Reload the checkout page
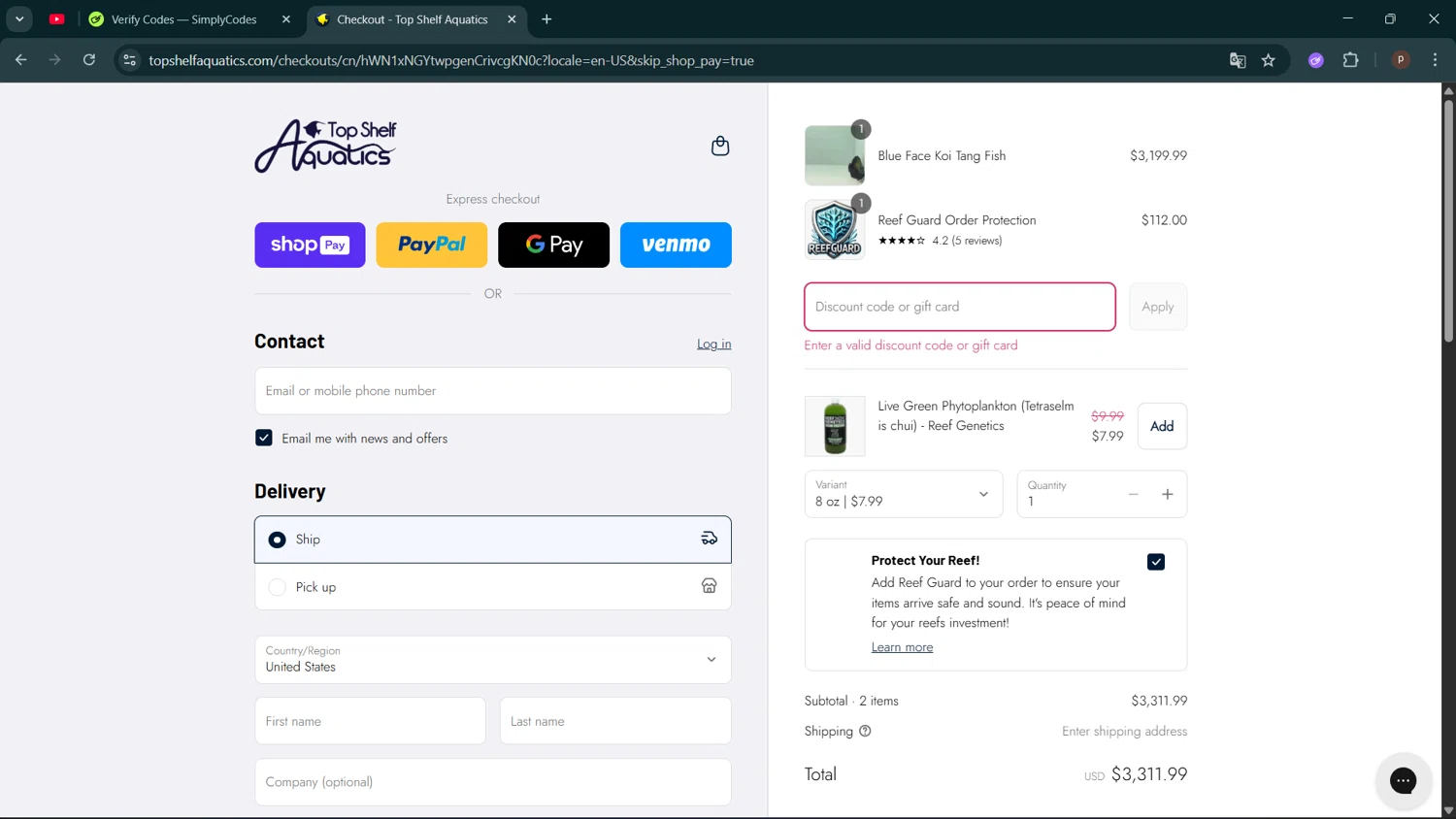1456x819 pixels. [x=89, y=60]
